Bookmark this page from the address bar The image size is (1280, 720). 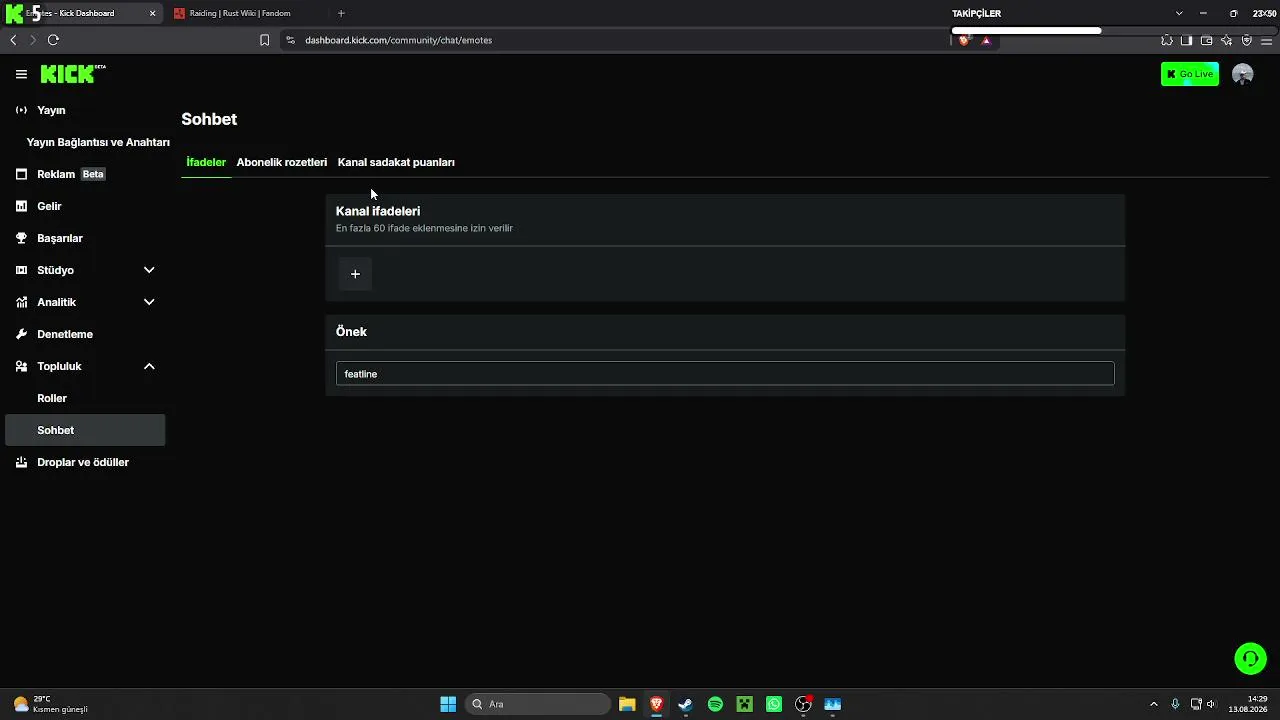pos(264,40)
